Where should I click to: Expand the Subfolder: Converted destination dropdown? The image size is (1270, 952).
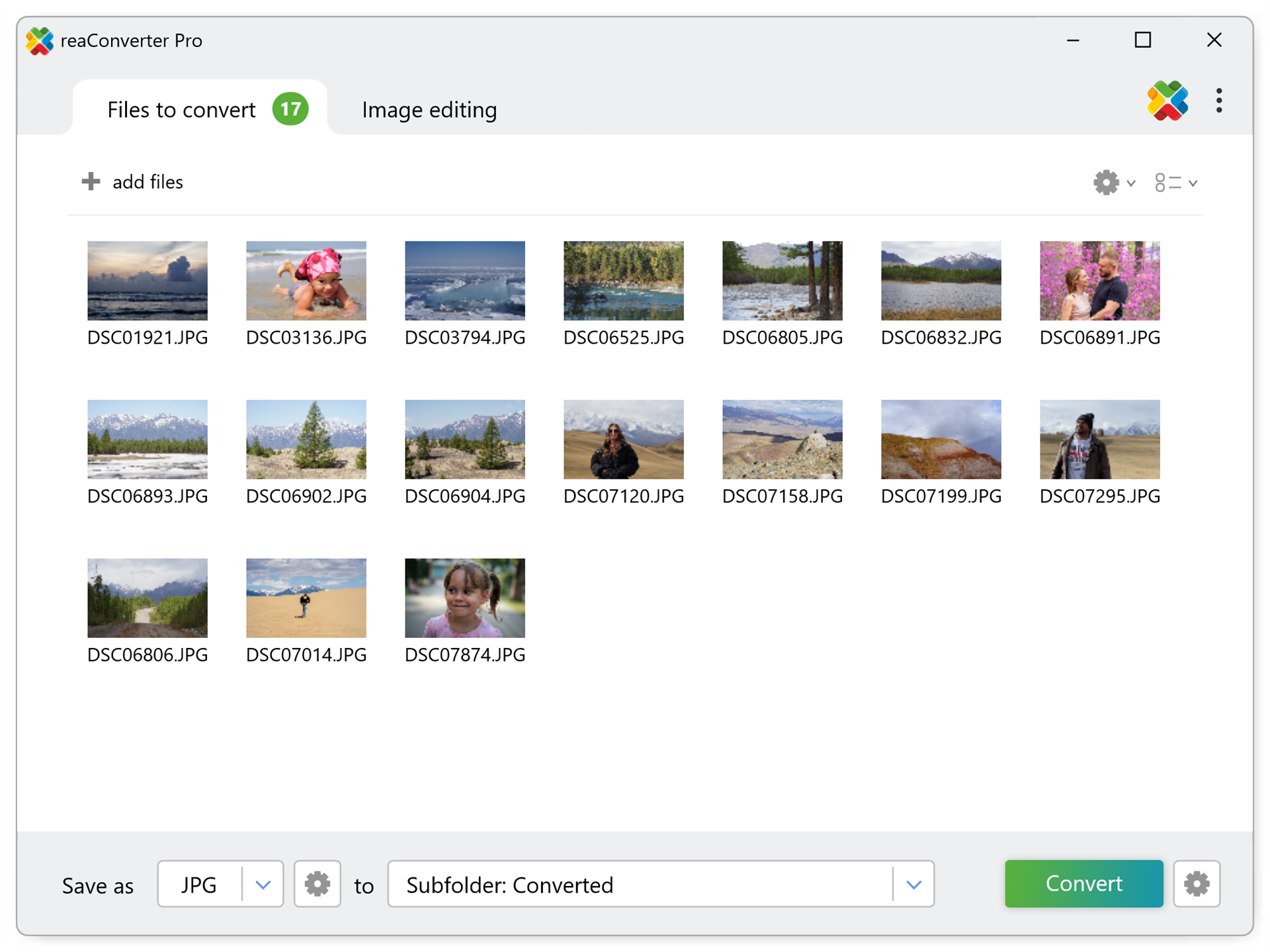click(913, 884)
